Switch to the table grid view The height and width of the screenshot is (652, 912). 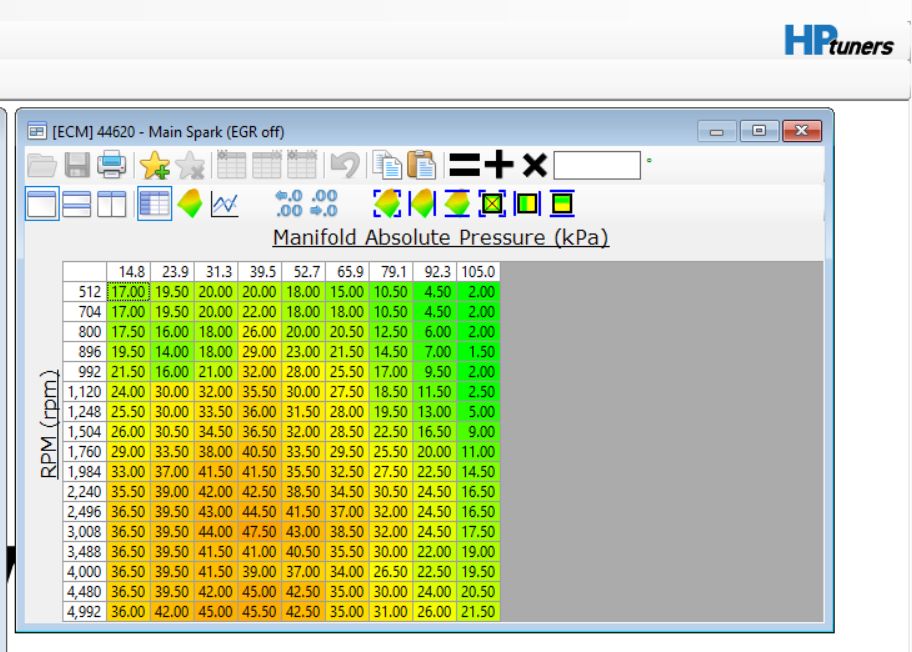point(155,205)
